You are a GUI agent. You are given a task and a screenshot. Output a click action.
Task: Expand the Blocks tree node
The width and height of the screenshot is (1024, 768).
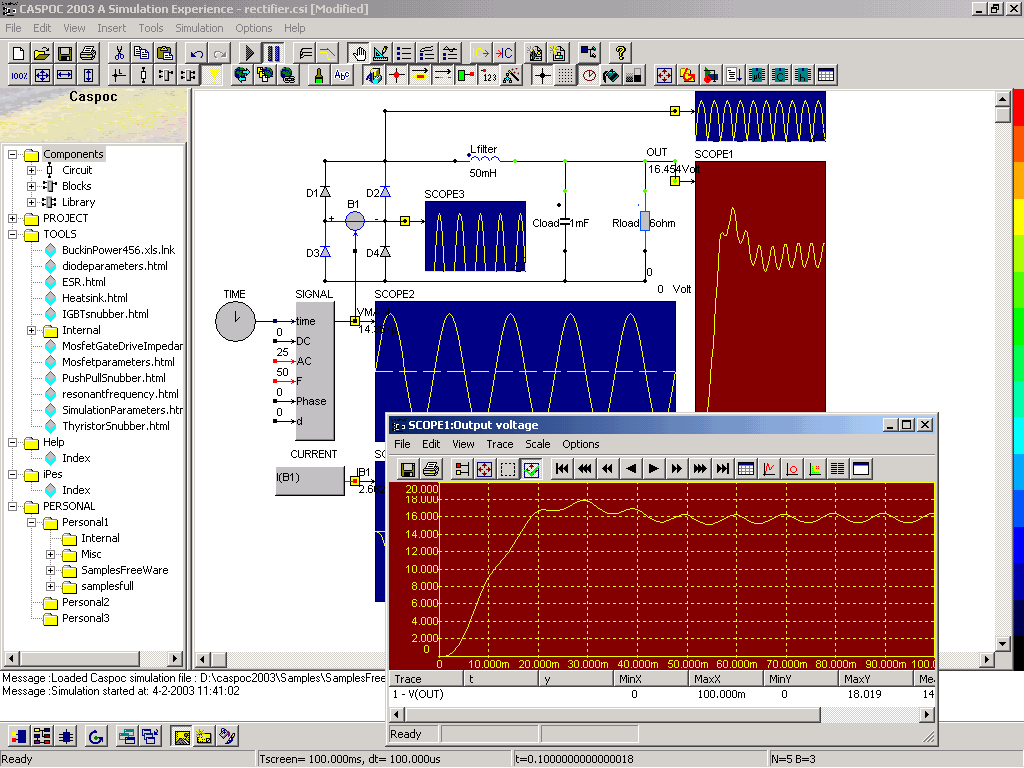coord(31,186)
